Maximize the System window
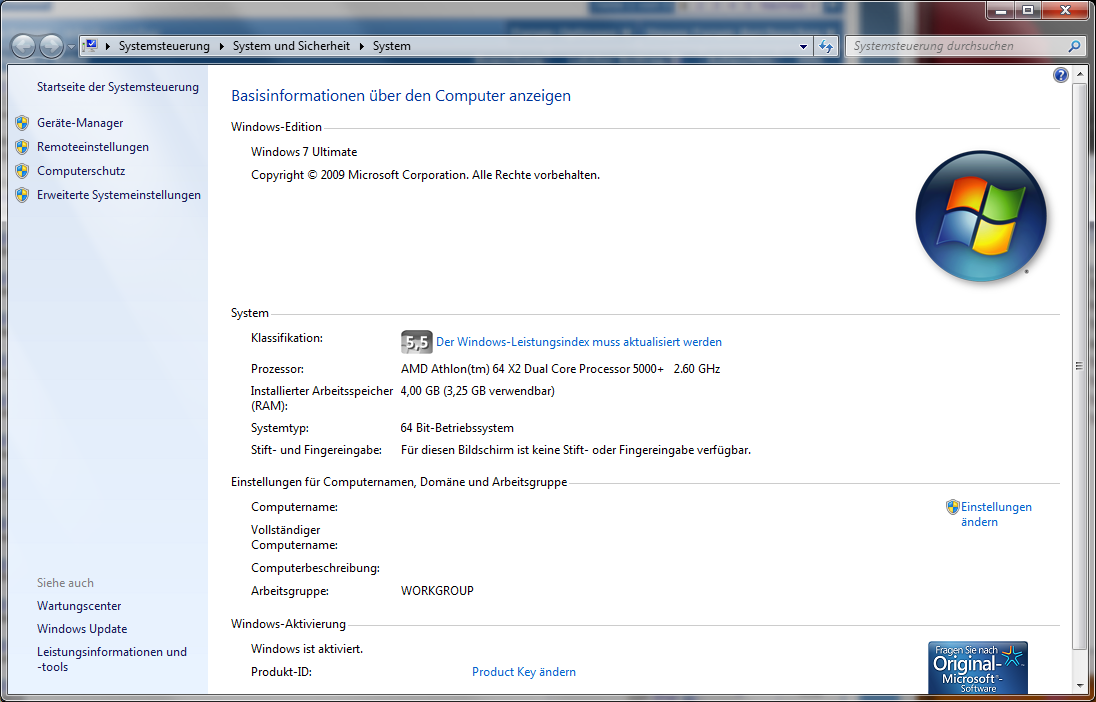The height and width of the screenshot is (702, 1096). [x=1028, y=10]
